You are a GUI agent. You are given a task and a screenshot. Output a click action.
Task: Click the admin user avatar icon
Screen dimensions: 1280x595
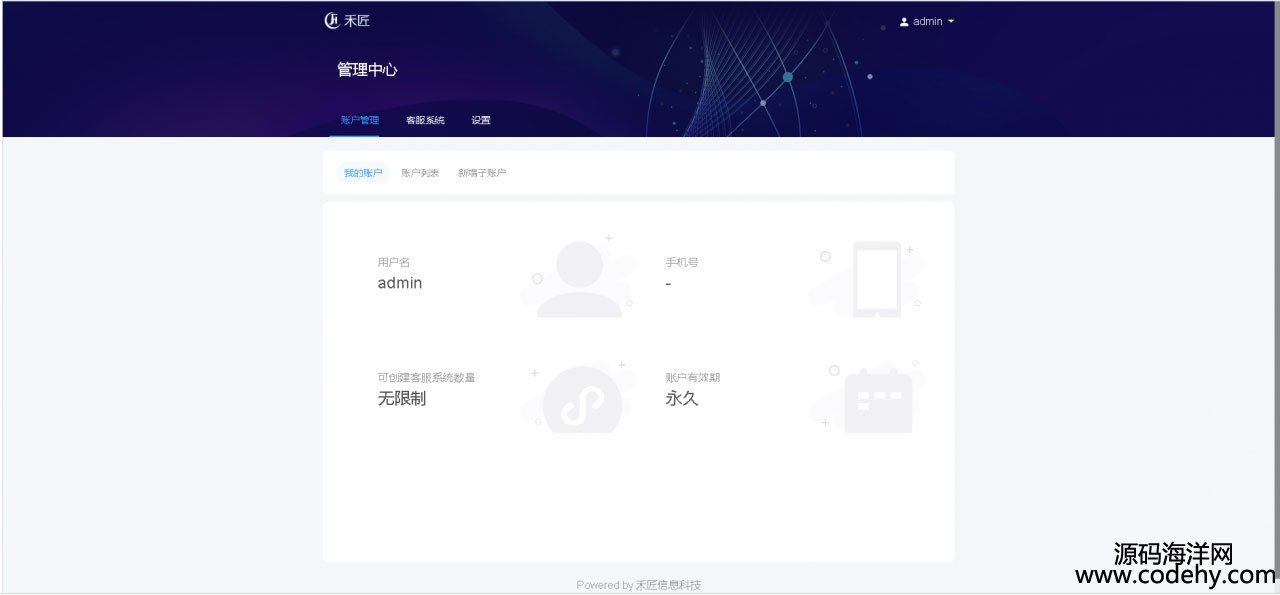pos(904,21)
